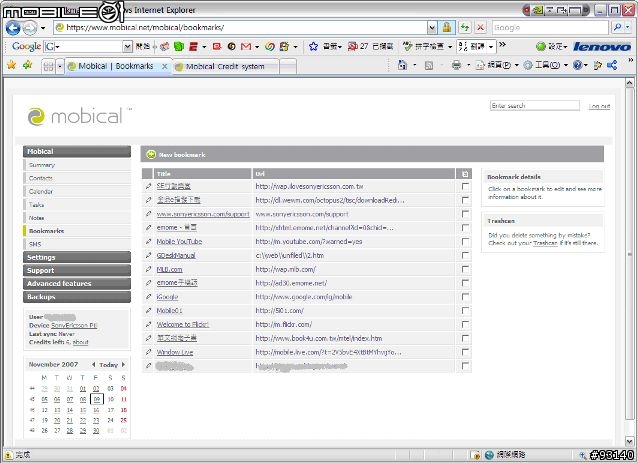Open the Quick Tabs grid icon
Viewport: 638px width, 463px height.
(48, 66)
